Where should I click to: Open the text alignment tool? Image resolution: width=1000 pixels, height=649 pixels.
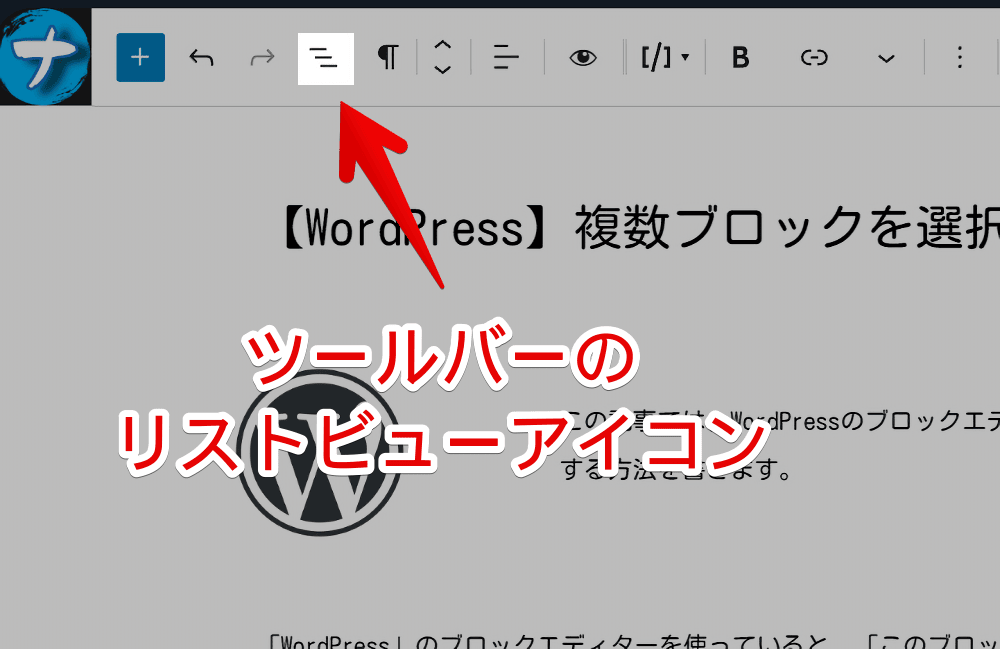pos(505,57)
